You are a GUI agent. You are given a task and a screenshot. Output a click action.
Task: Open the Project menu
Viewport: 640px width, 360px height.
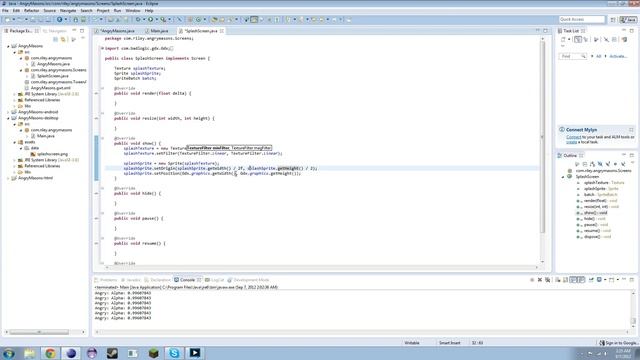pos(103,11)
